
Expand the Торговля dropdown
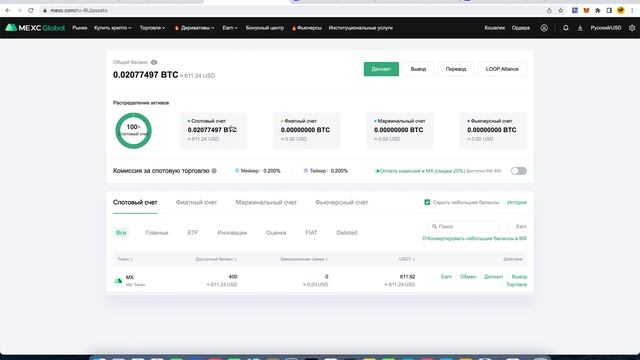tap(152, 28)
